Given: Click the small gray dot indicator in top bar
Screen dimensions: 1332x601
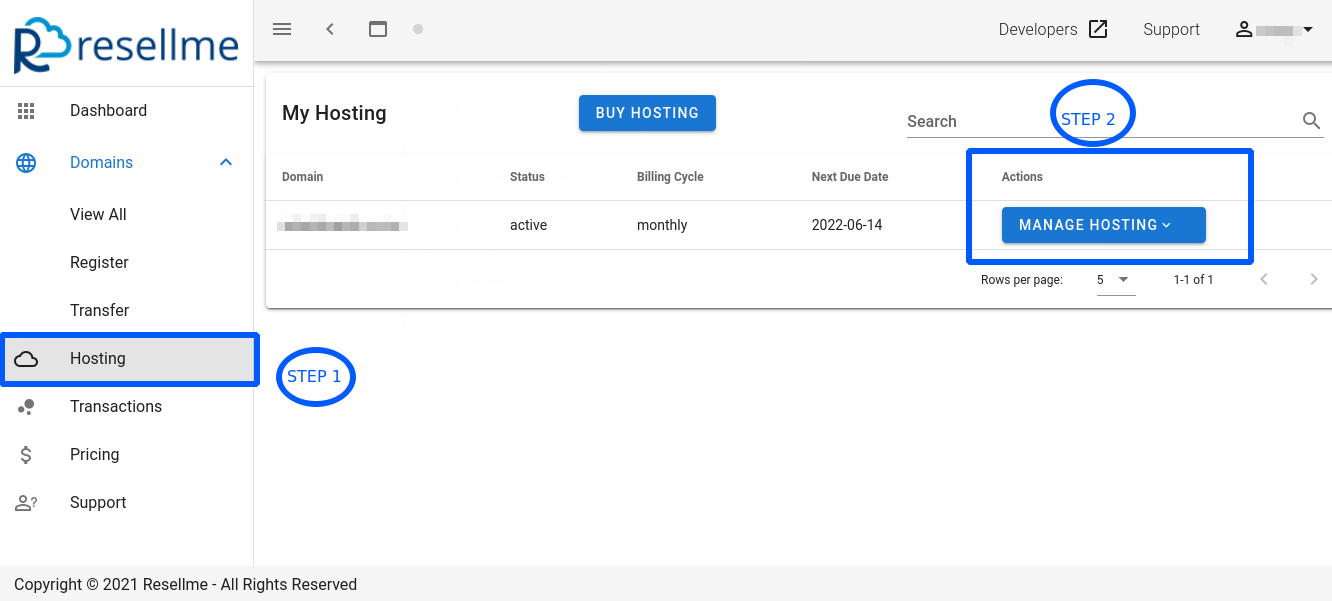Looking at the screenshot, I should (418, 29).
